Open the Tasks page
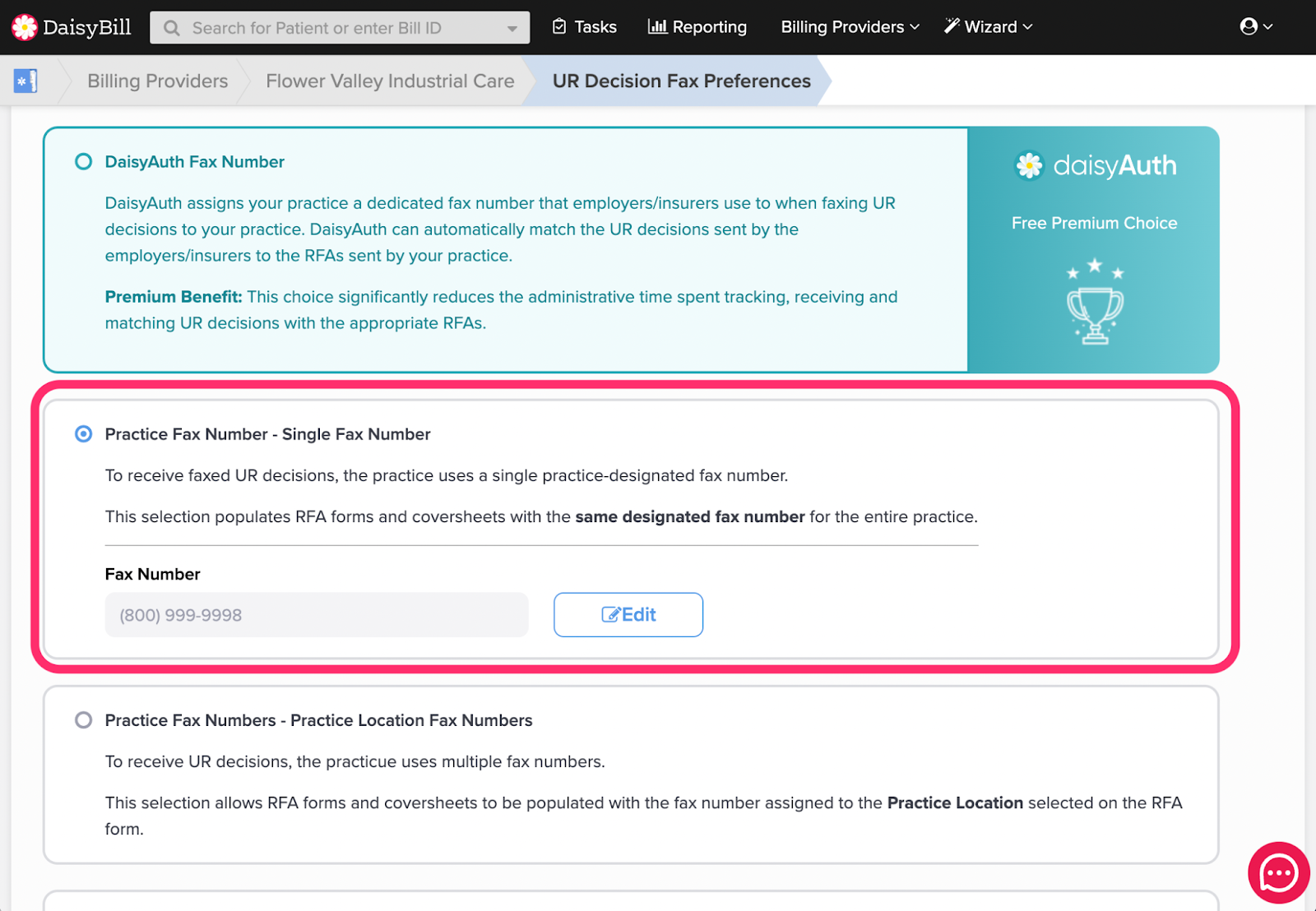 click(x=584, y=27)
